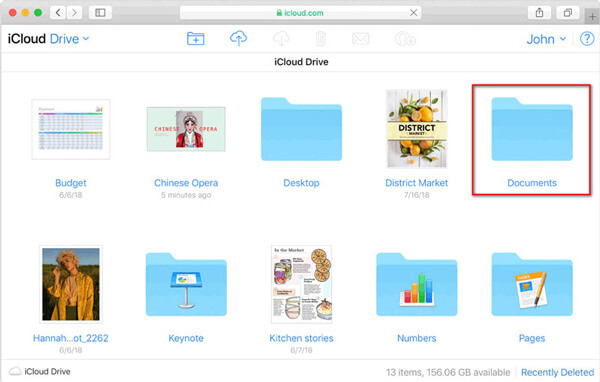Open the Help question mark icon
The height and width of the screenshot is (382, 600).
[587, 39]
